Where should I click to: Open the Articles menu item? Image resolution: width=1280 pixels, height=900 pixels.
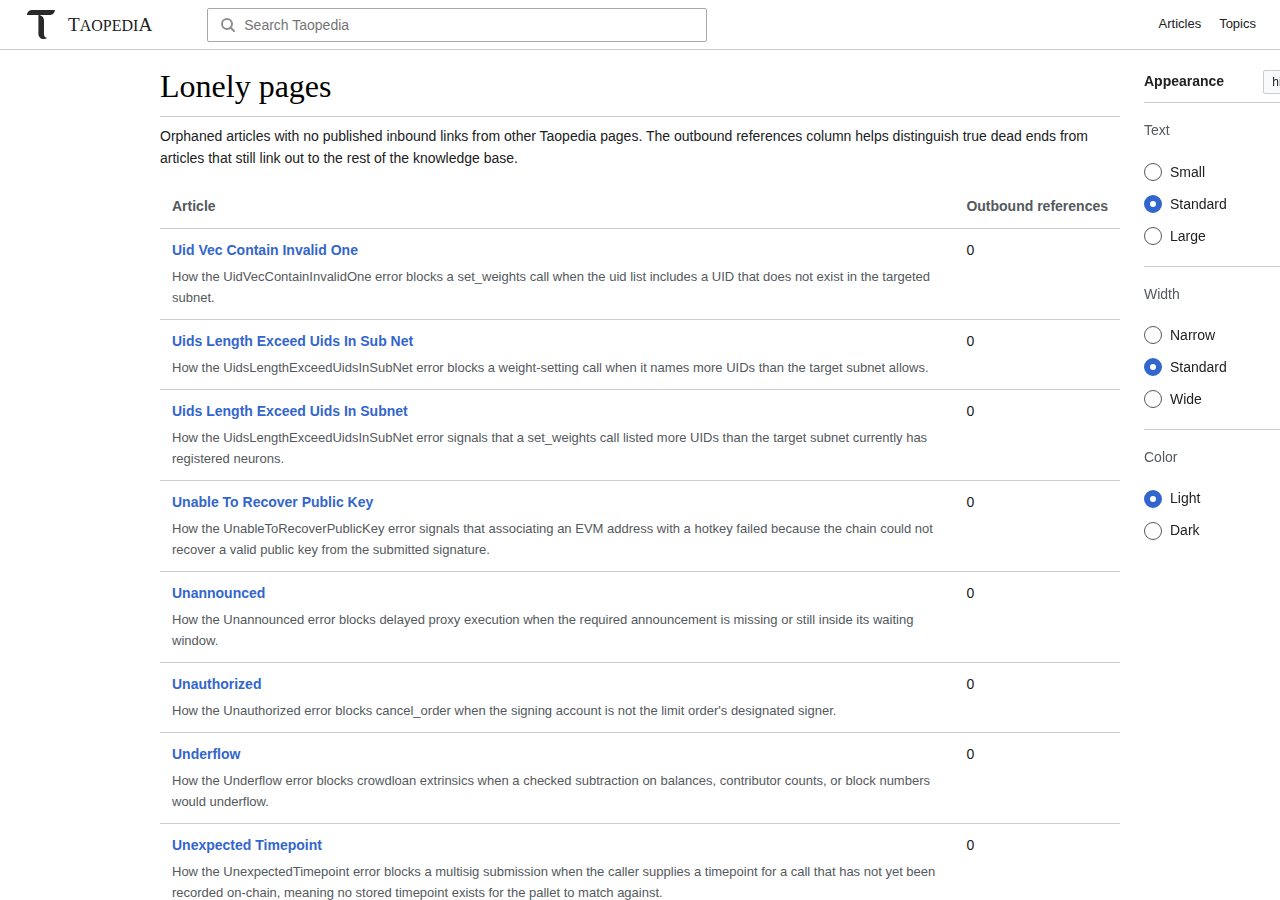point(1179,24)
